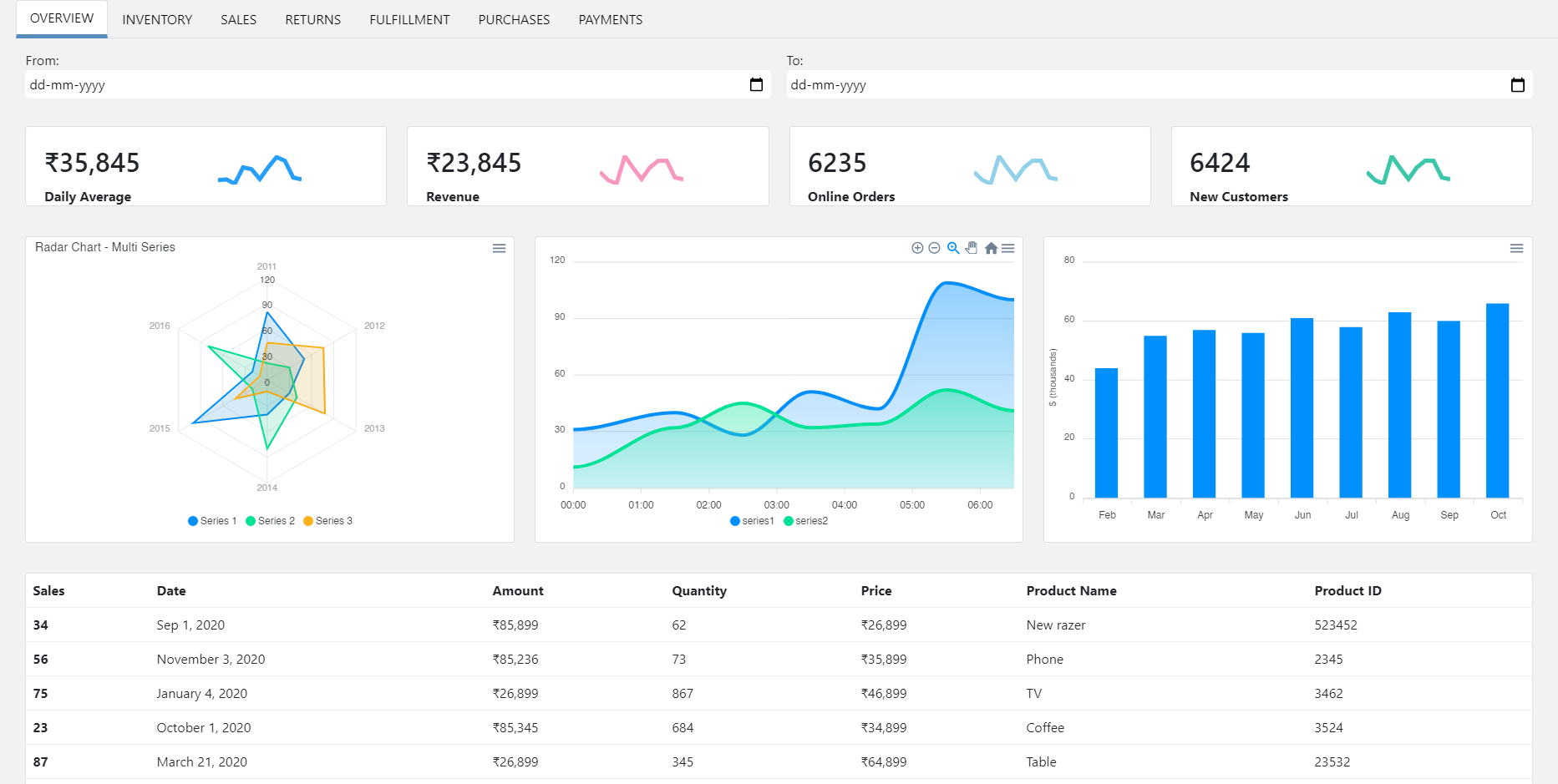Click the New razer product cell
Image resolution: width=1558 pixels, height=784 pixels.
[x=1056, y=625]
